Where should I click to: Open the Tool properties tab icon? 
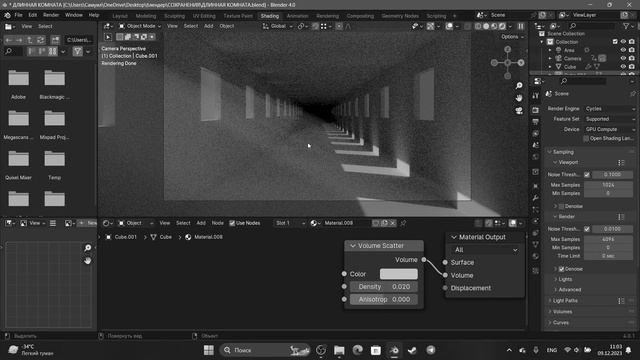tap(536, 96)
